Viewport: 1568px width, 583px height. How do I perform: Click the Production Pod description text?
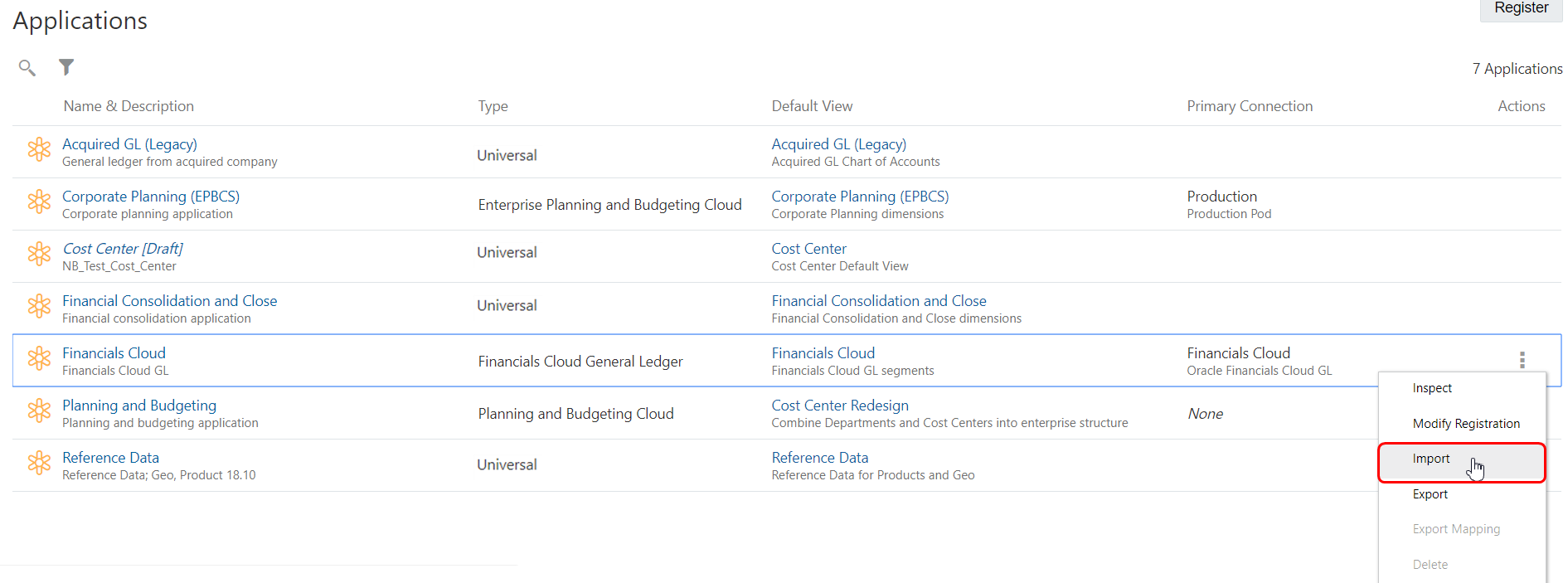pos(1229,214)
